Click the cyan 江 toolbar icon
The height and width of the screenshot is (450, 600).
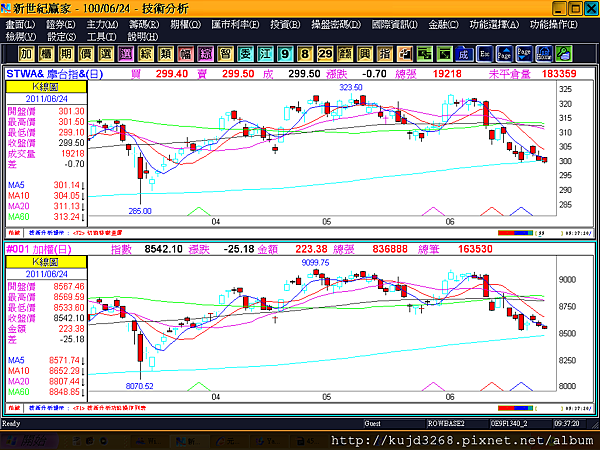[x=265, y=54]
